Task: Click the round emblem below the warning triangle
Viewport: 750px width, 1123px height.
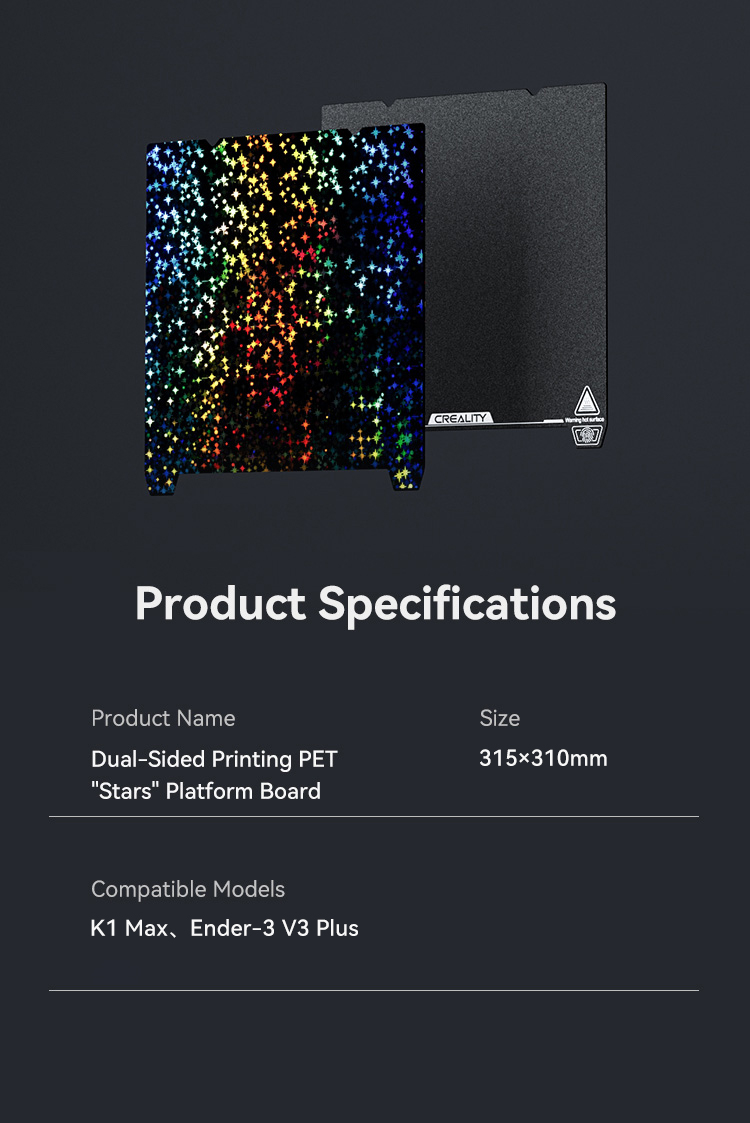Action: point(587,434)
